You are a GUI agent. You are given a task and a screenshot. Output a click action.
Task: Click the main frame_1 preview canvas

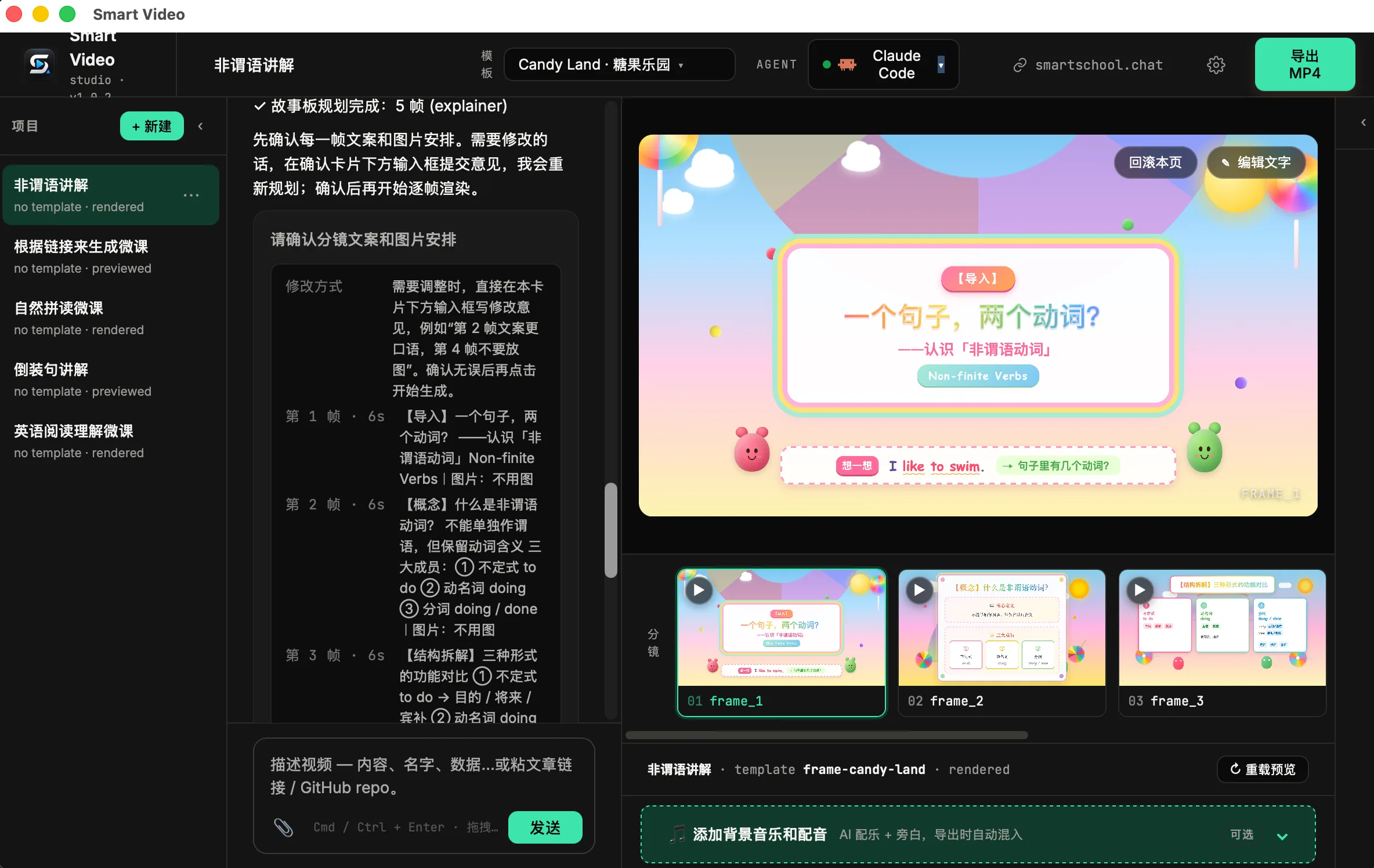click(x=978, y=325)
